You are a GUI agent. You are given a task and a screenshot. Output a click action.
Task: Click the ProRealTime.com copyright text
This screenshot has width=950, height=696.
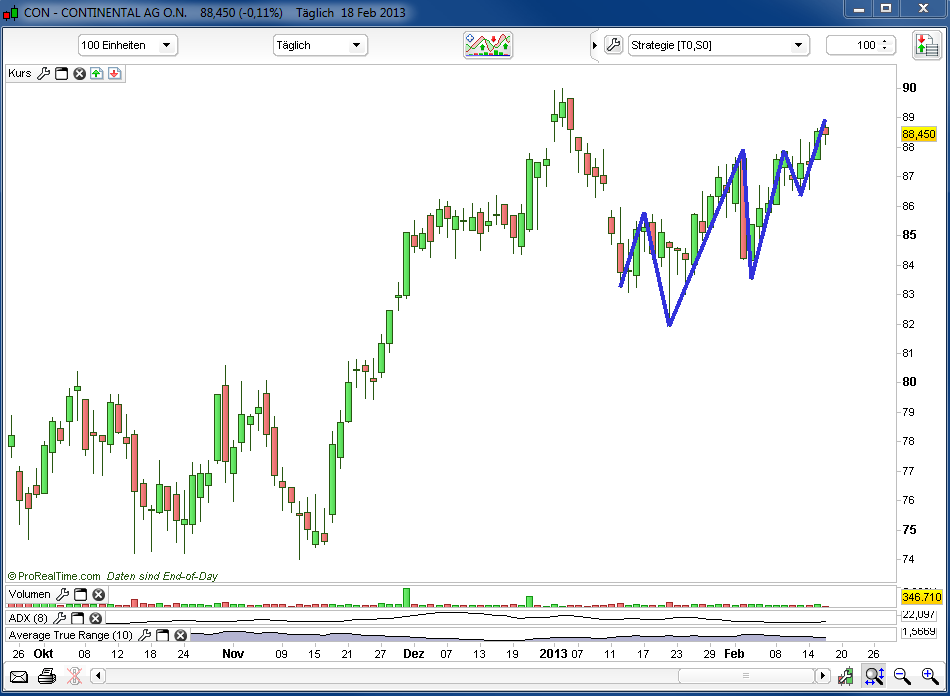pyautogui.click(x=53, y=576)
